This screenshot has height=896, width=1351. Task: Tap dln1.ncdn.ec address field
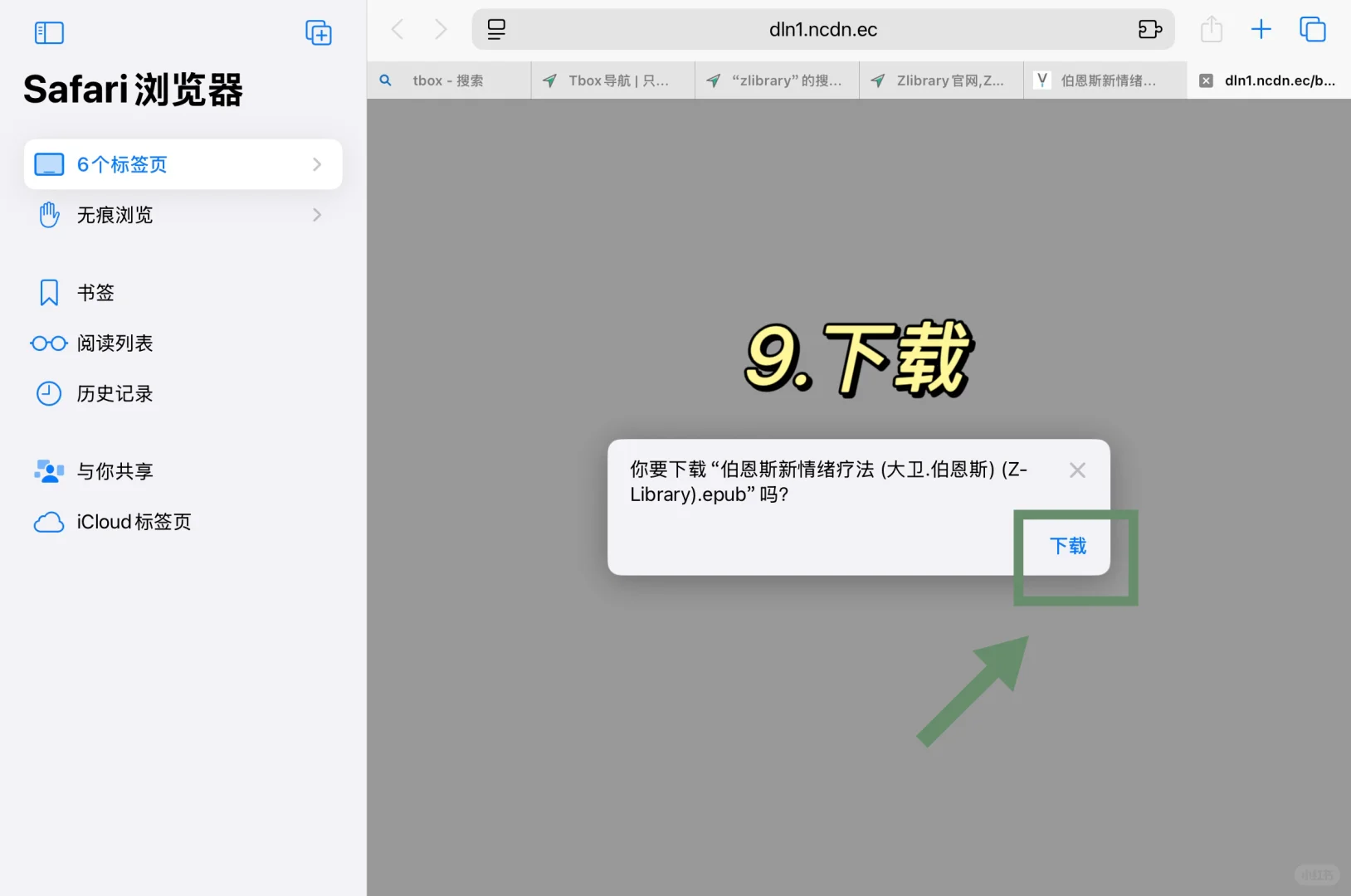pos(823,30)
